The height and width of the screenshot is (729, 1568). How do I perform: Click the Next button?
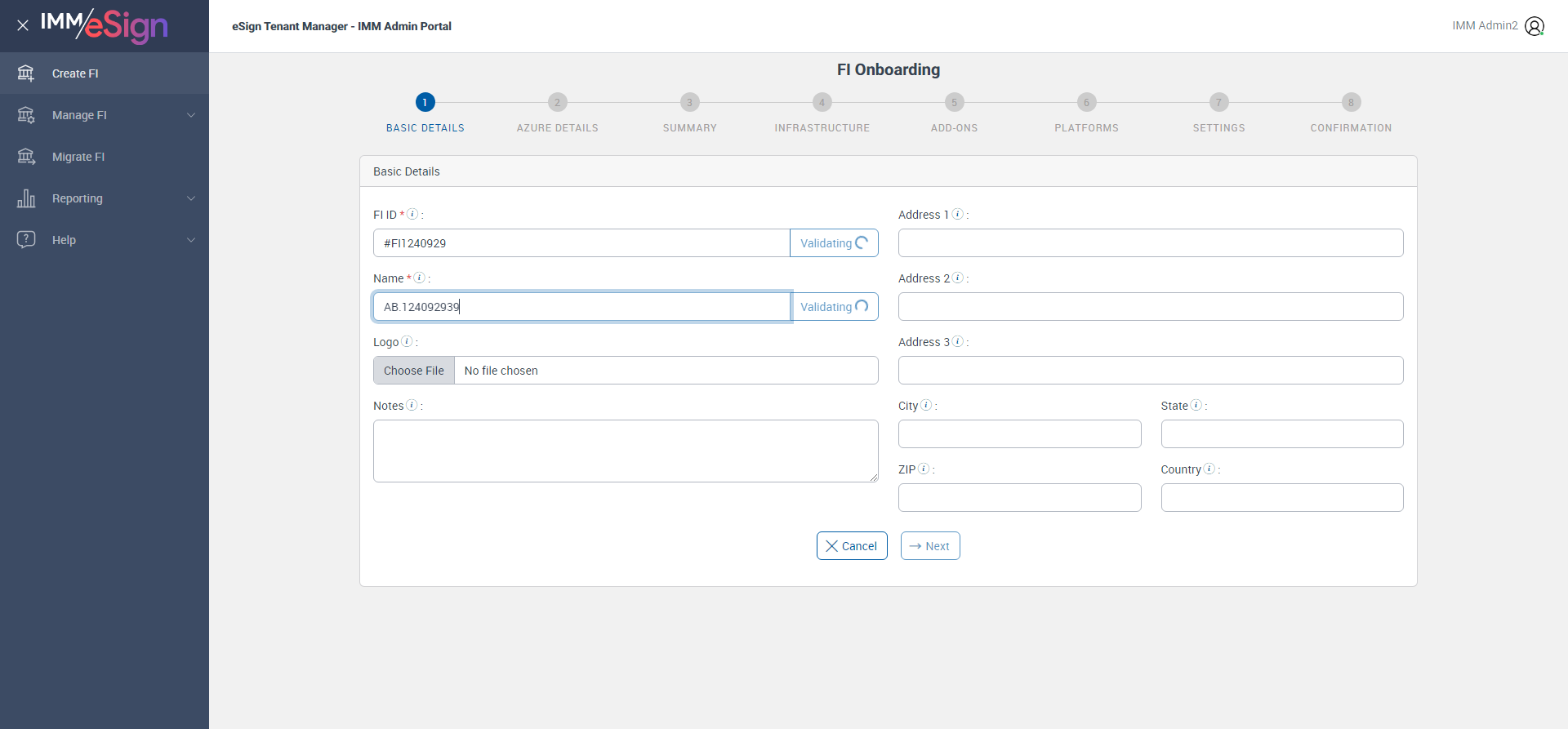(x=930, y=546)
